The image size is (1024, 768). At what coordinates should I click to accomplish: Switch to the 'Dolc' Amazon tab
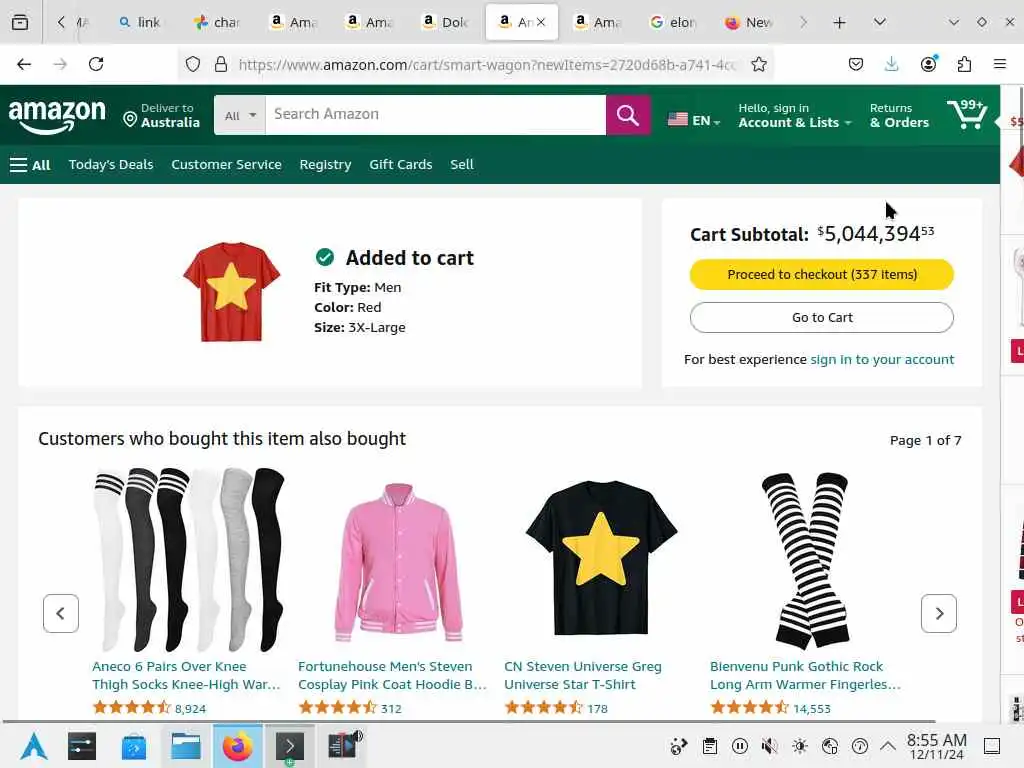[x=445, y=22]
